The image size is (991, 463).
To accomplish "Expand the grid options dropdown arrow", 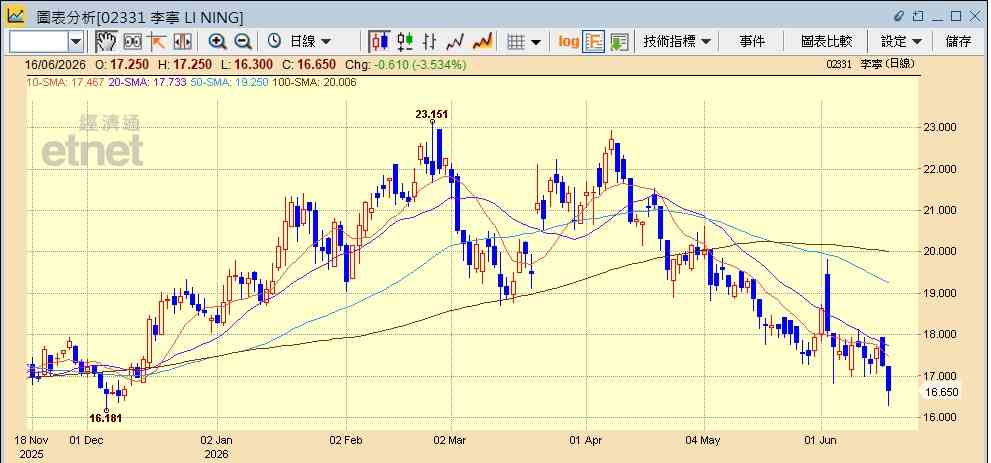I will [536, 42].
